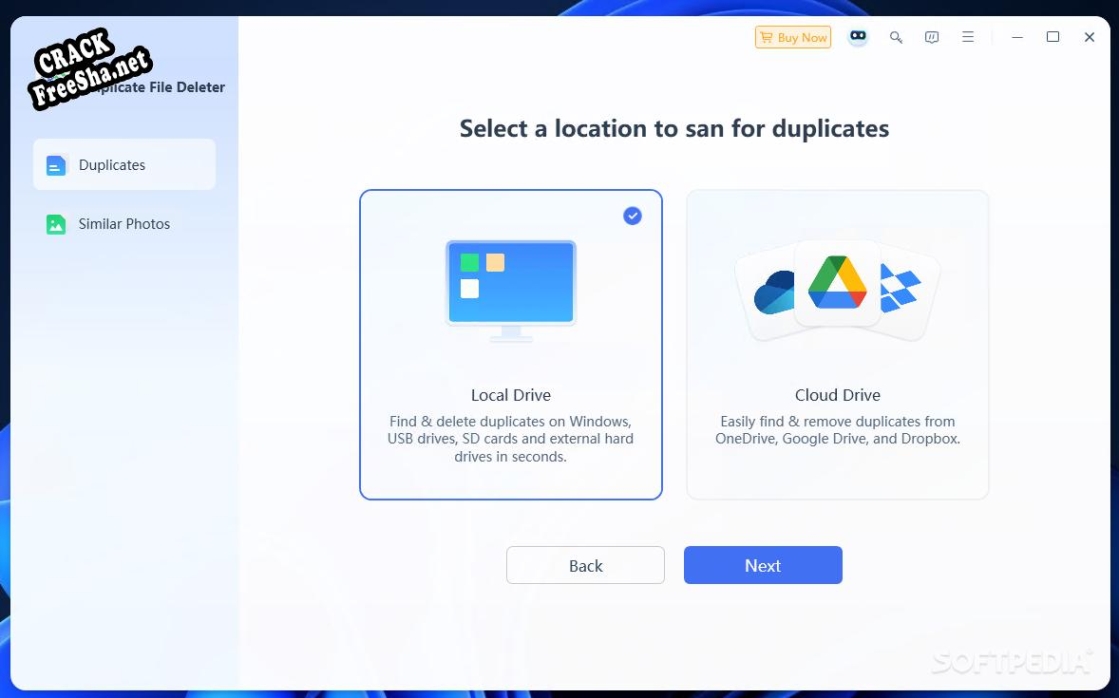Image resolution: width=1119 pixels, height=698 pixels.
Task: Click the Buy Now button
Action: point(792,37)
